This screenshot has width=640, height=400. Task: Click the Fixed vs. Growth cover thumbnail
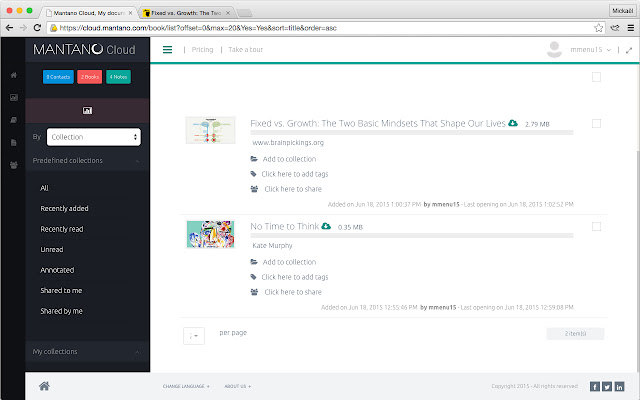point(211,130)
